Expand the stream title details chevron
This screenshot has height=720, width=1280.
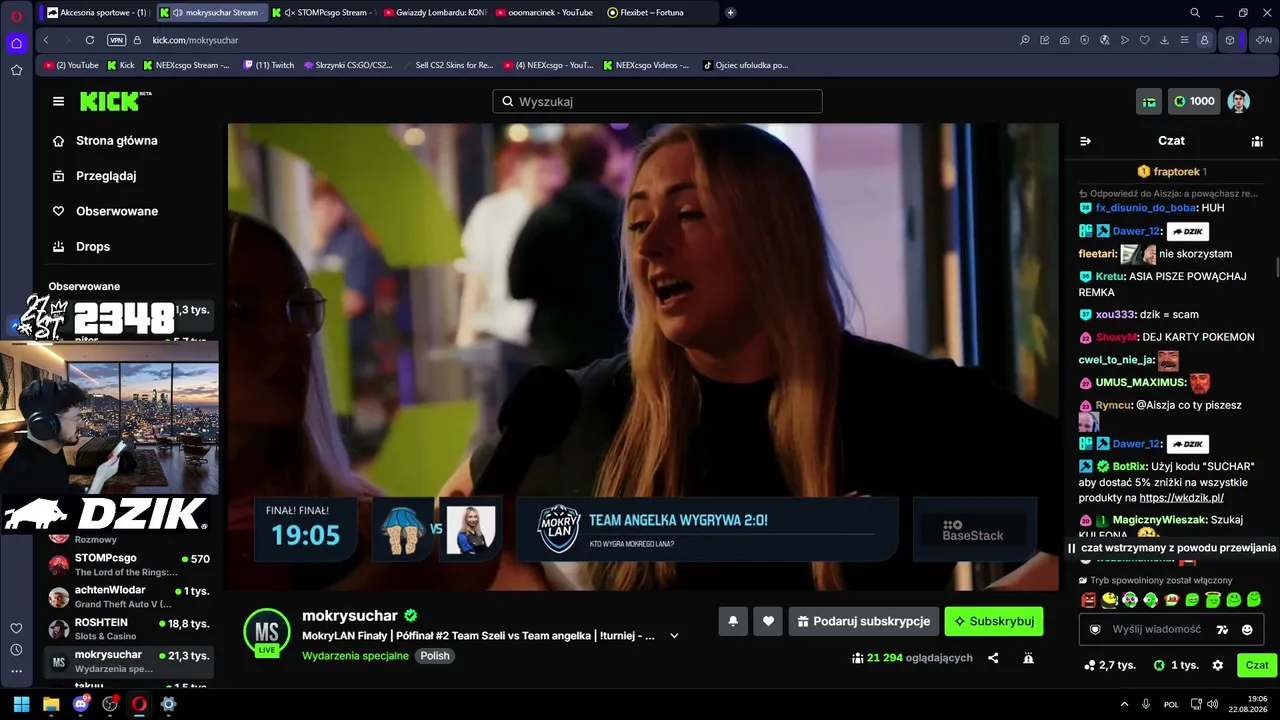pos(674,636)
